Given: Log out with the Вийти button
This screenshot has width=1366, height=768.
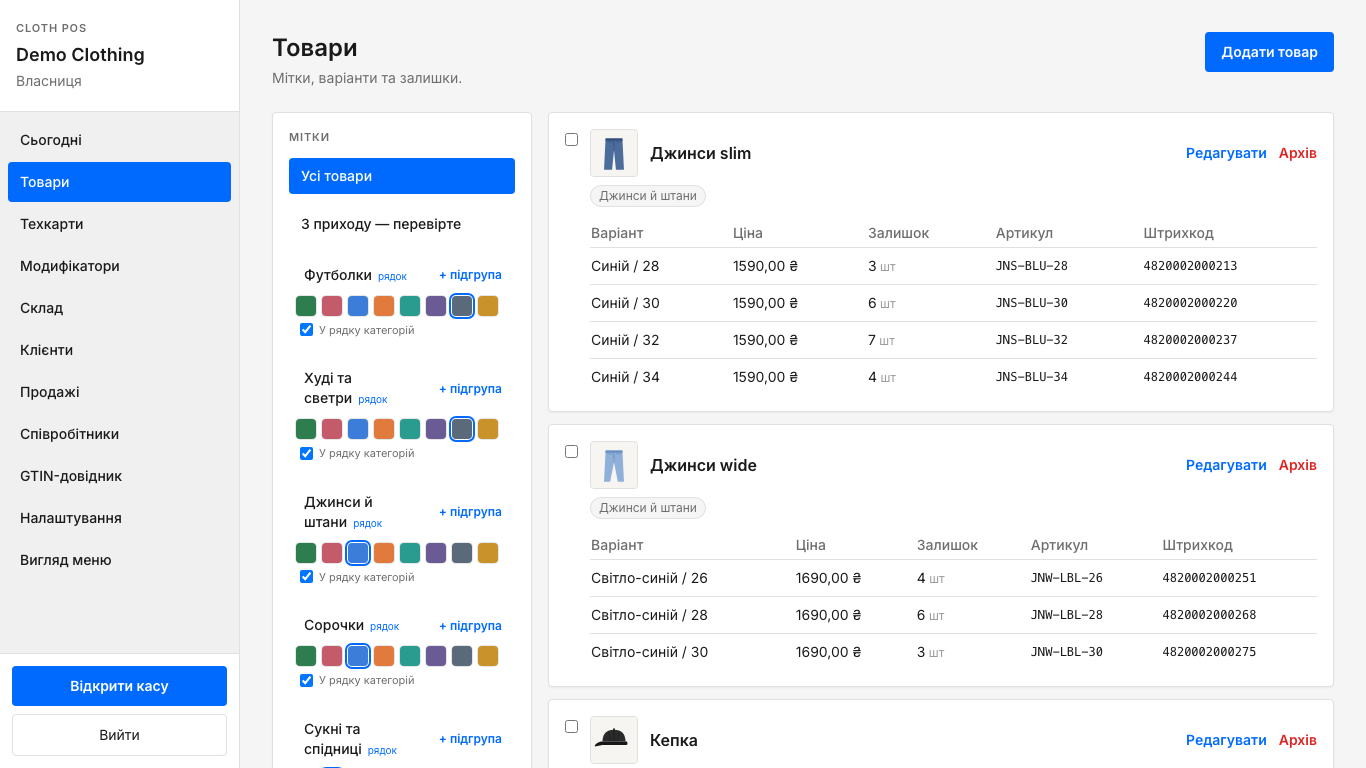Looking at the screenshot, I should (x=119, y=735).
